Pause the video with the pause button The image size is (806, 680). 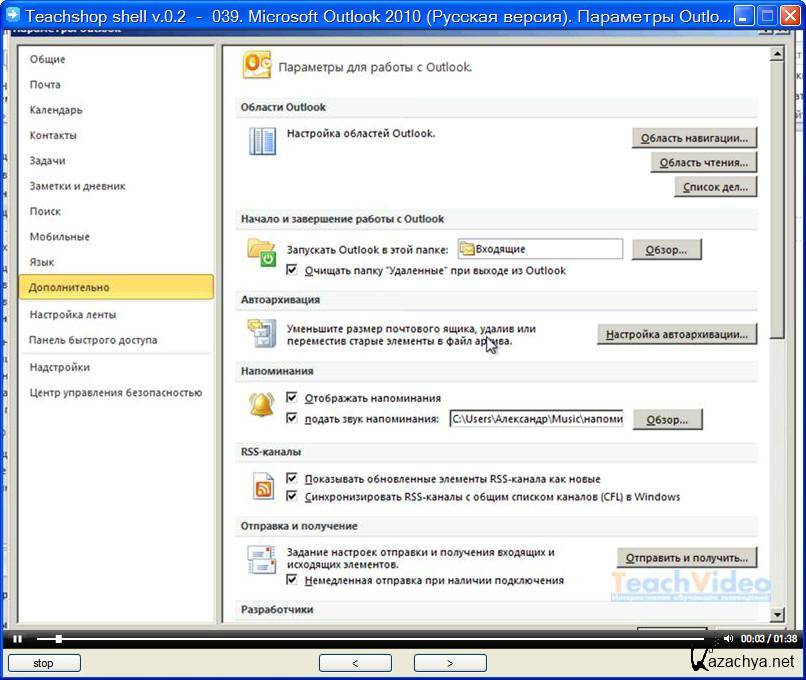coord(17,638)
